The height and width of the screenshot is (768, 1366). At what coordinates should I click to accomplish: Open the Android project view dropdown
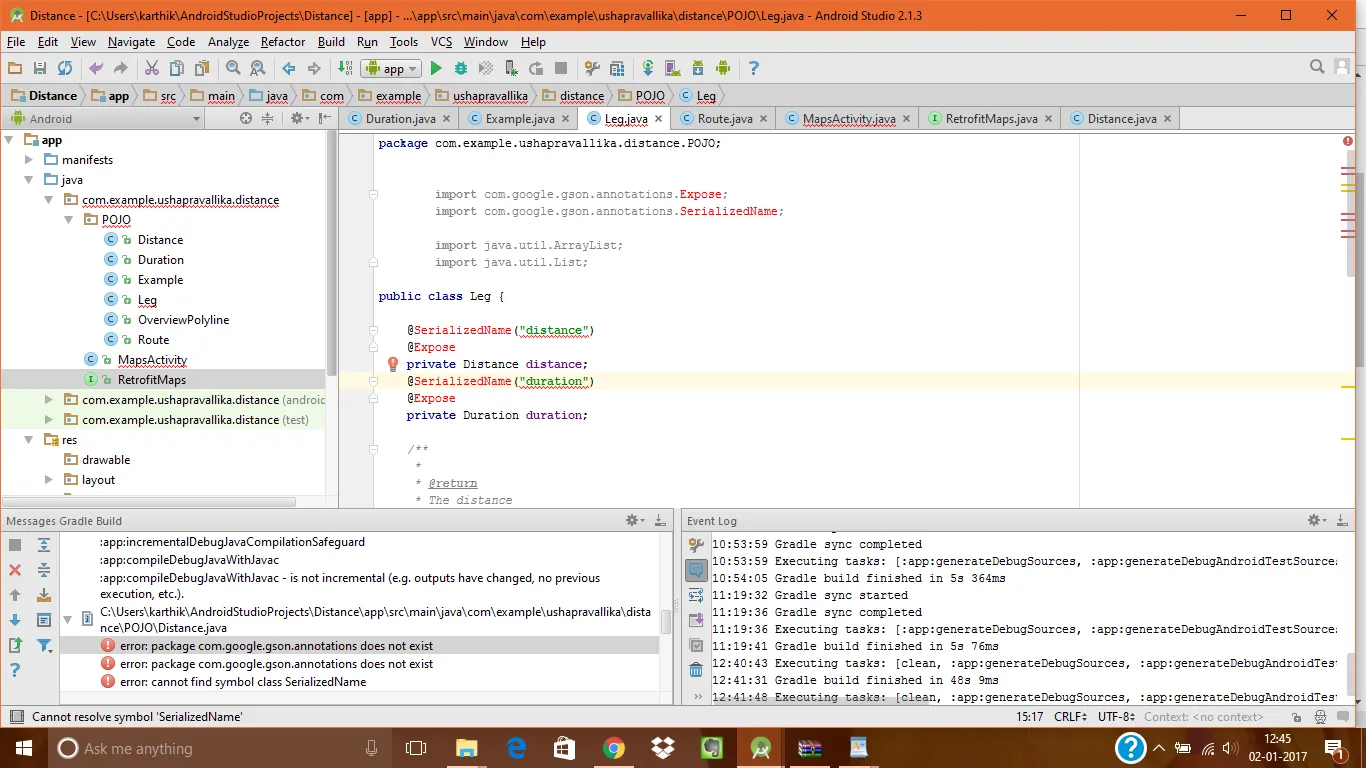(102, 118)
